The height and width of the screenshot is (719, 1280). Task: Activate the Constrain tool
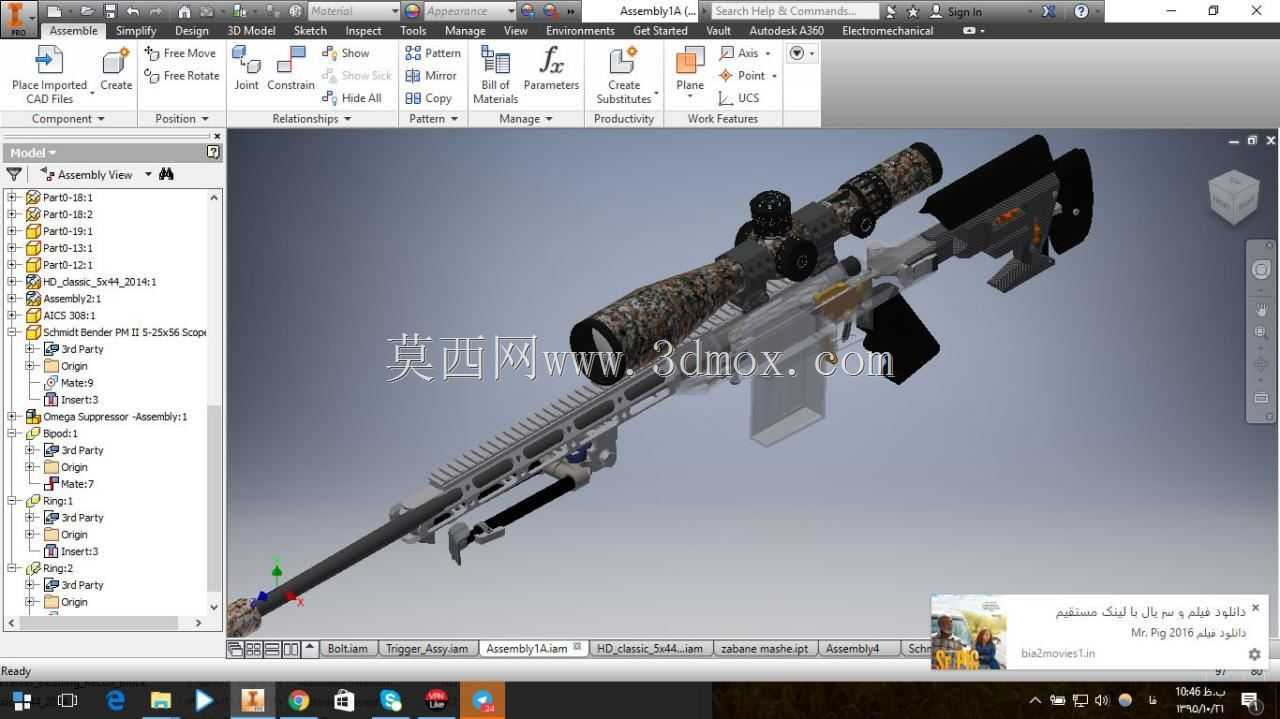pos(291,68)
